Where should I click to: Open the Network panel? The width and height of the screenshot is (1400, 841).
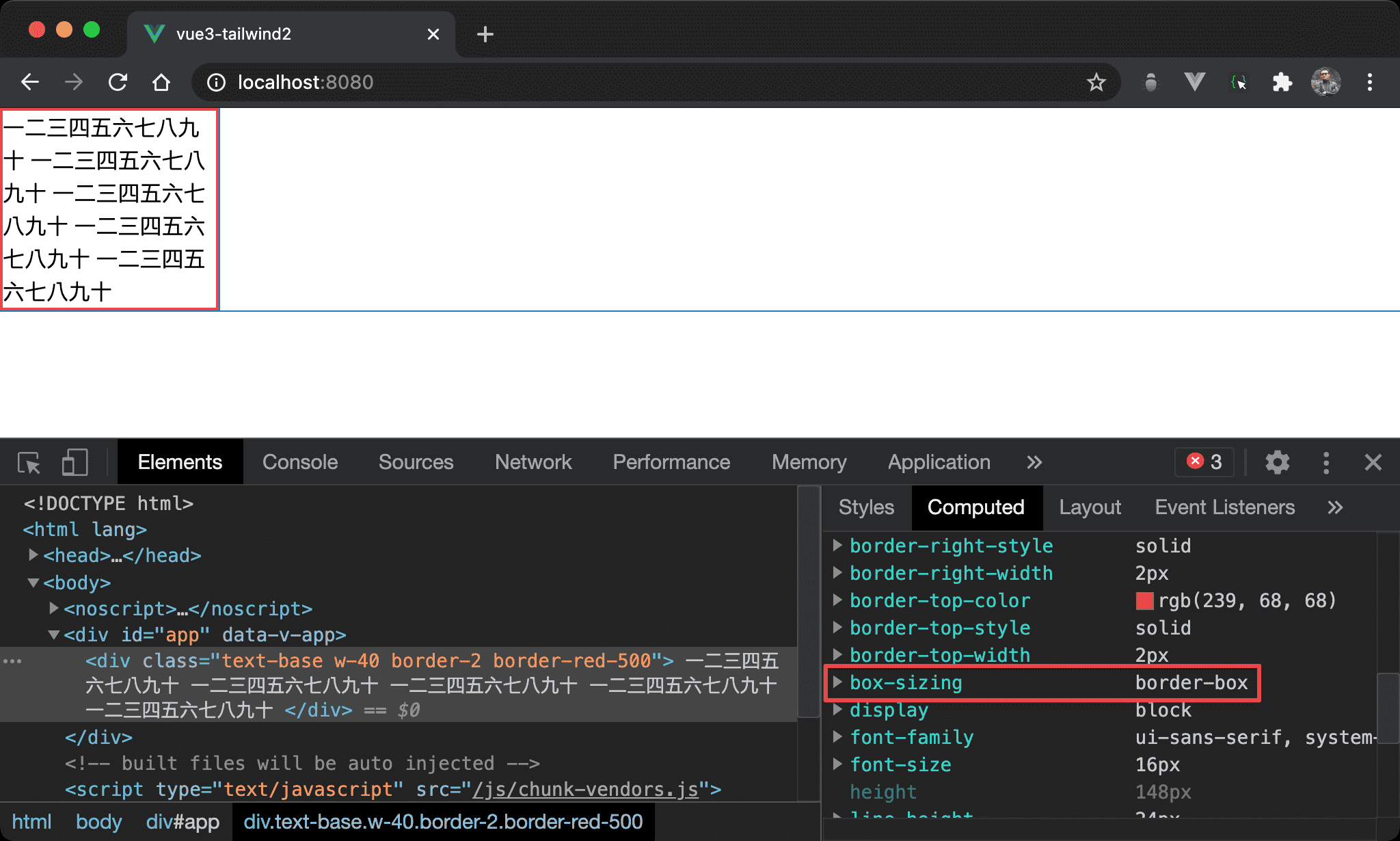point(533,462)
